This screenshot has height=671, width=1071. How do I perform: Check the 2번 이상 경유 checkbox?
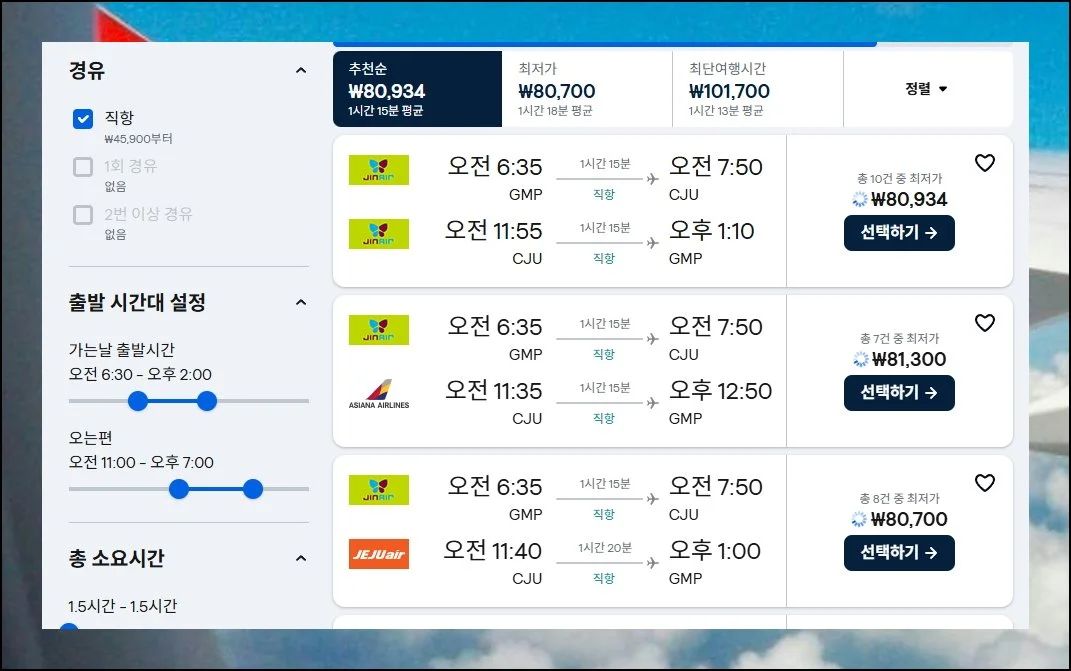pos(83,215)
